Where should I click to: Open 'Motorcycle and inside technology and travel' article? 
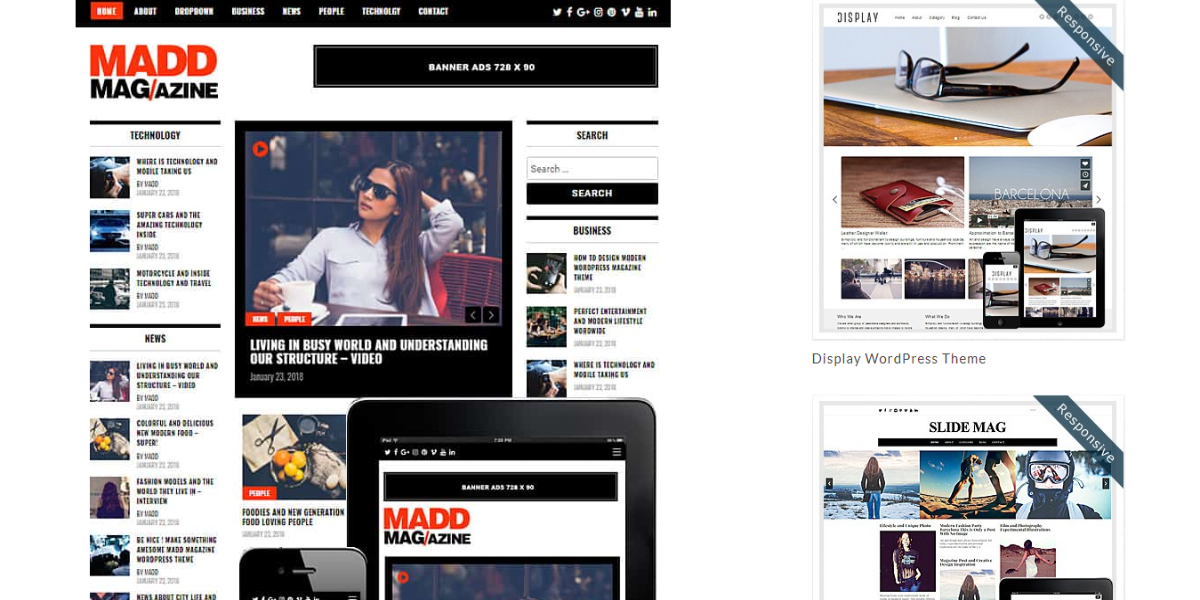174,278
